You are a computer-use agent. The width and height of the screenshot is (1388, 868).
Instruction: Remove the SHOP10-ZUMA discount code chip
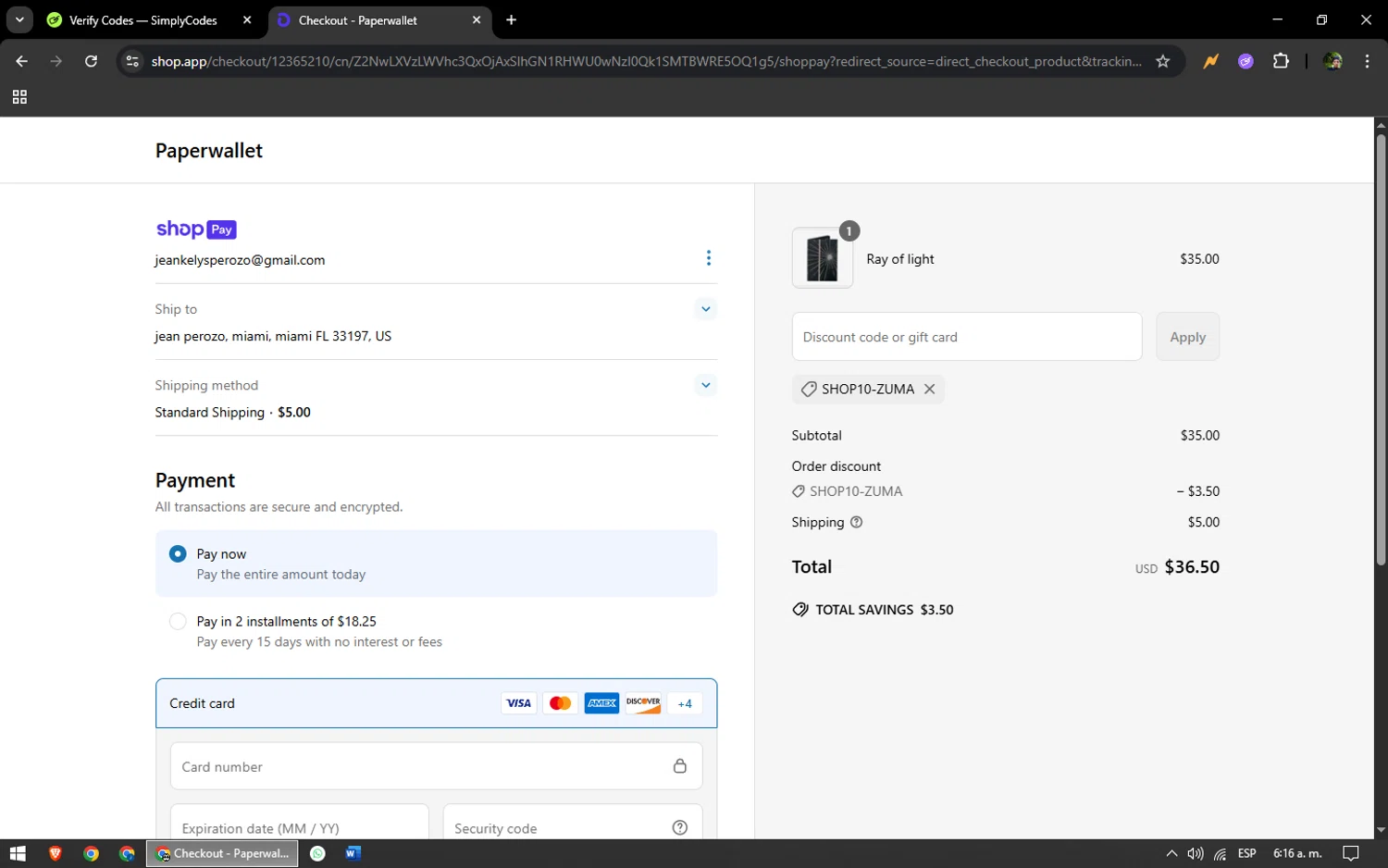click(x=929, y=389)
